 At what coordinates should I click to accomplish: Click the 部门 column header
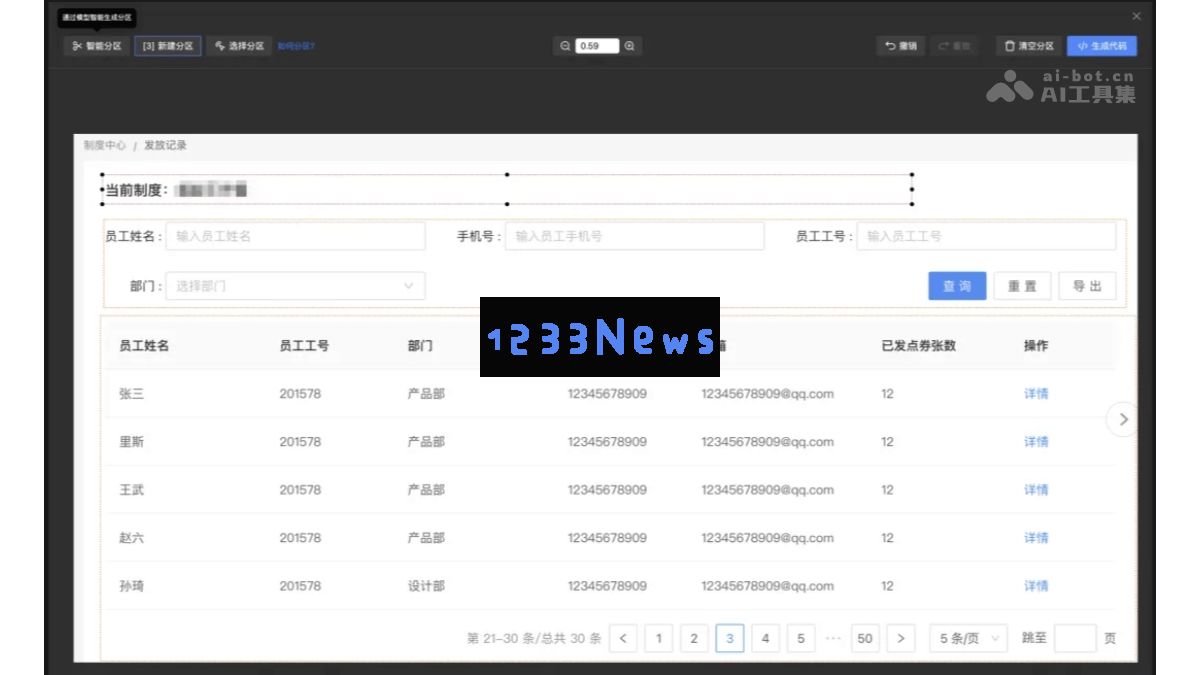[420, 346]
